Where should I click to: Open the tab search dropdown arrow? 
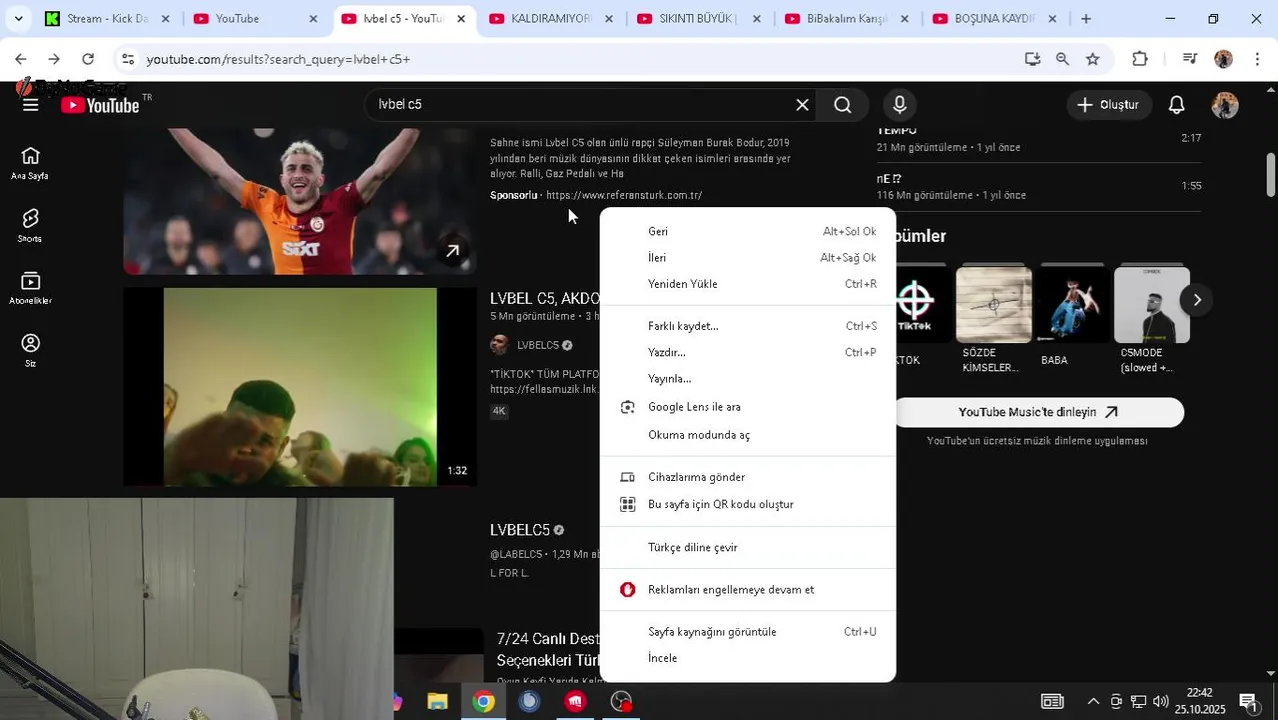click(18, 18)
